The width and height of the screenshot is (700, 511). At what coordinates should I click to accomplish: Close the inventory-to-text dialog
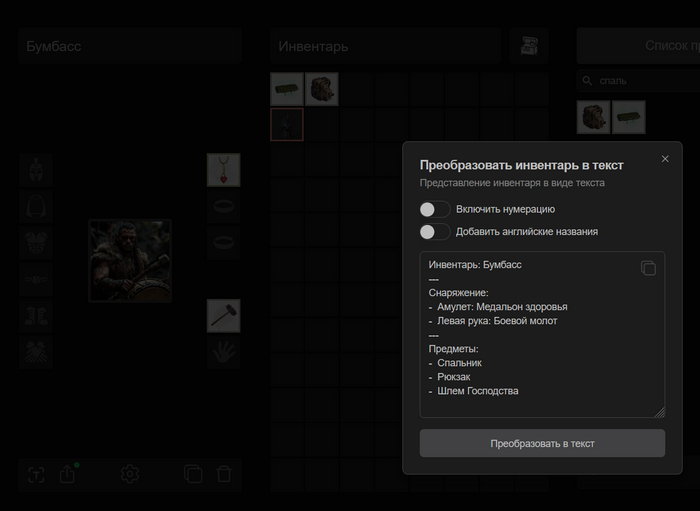click(665, 159)
